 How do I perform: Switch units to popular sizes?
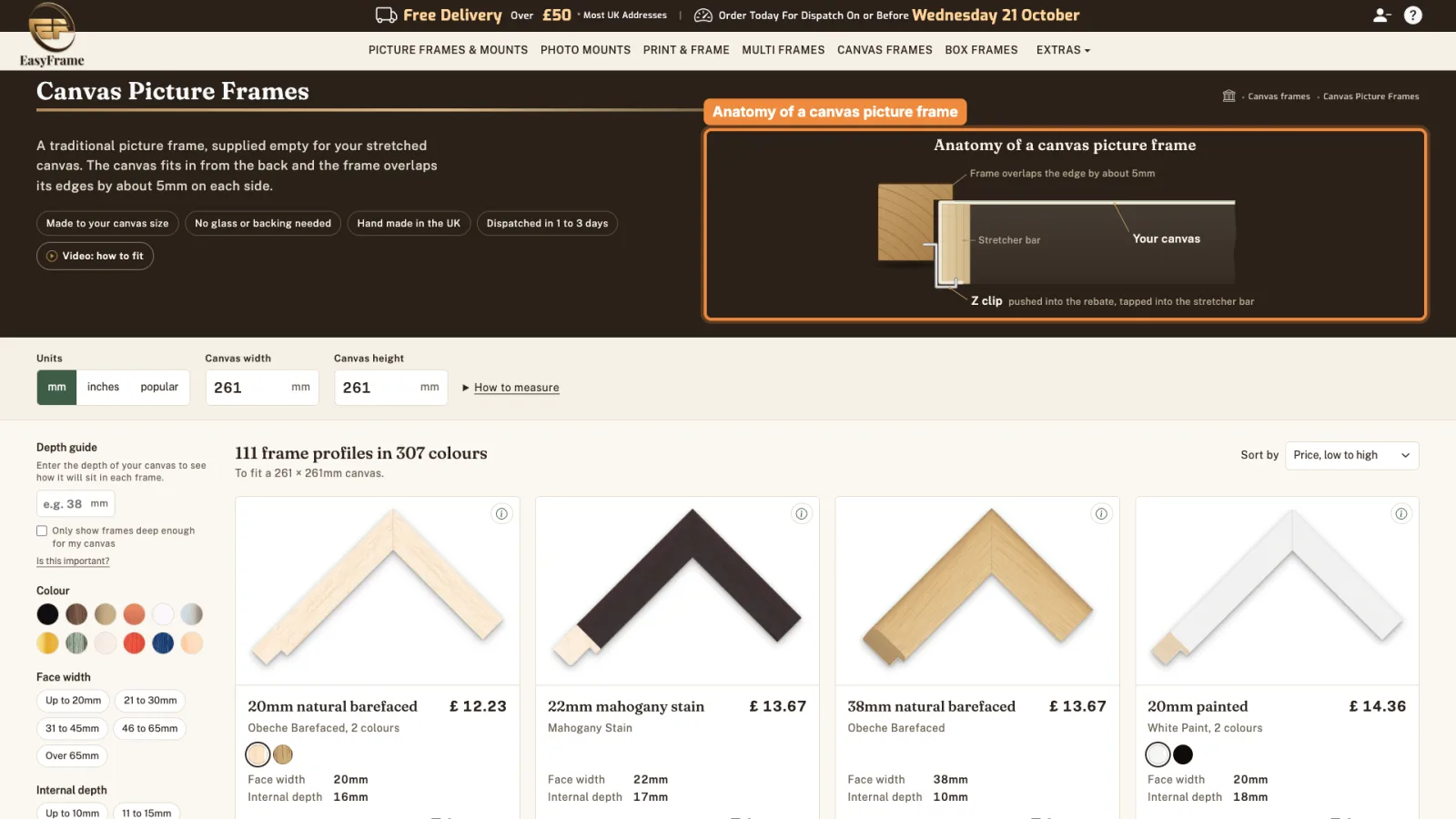[159, 387]
